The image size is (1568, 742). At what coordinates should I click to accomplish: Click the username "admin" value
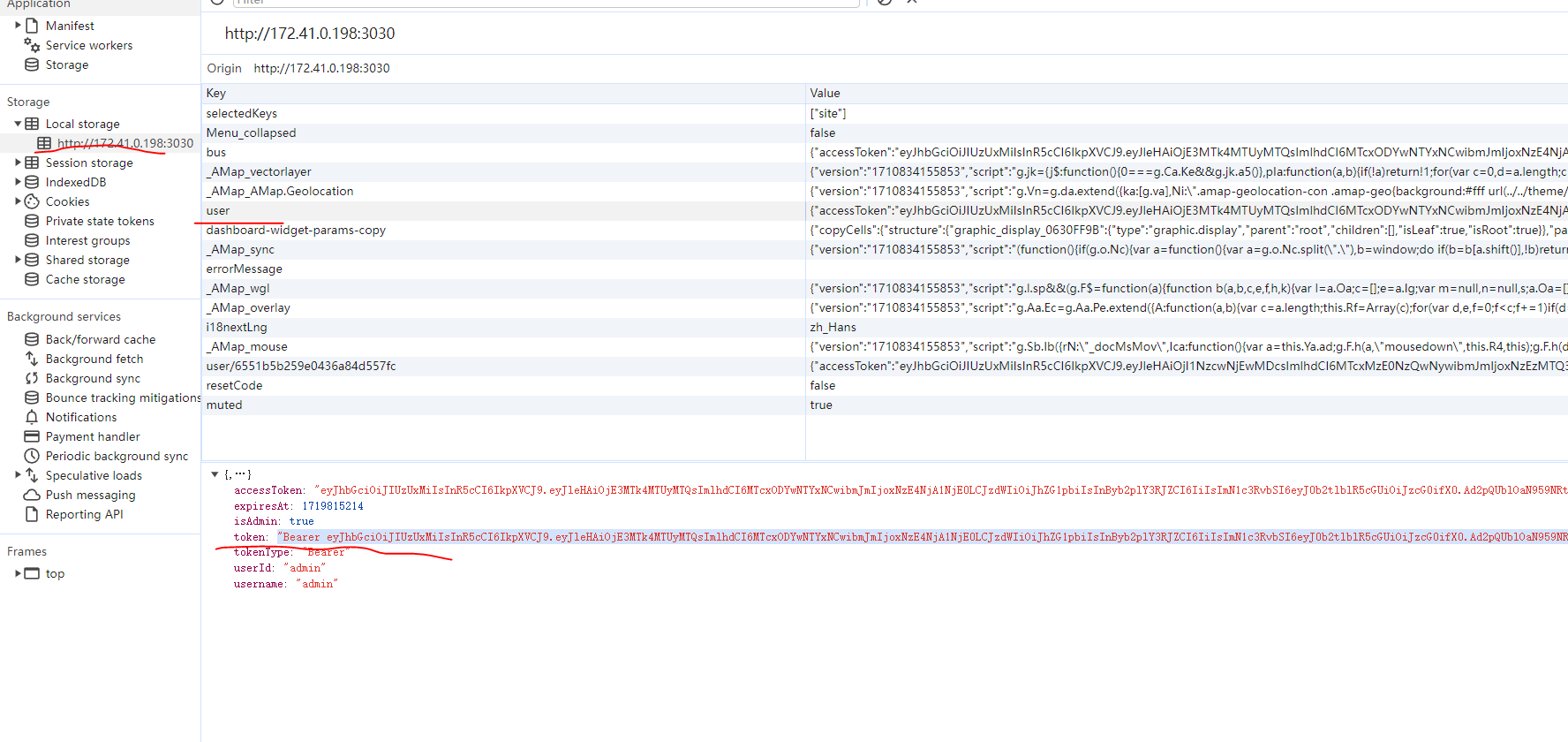tap(317, 584)
